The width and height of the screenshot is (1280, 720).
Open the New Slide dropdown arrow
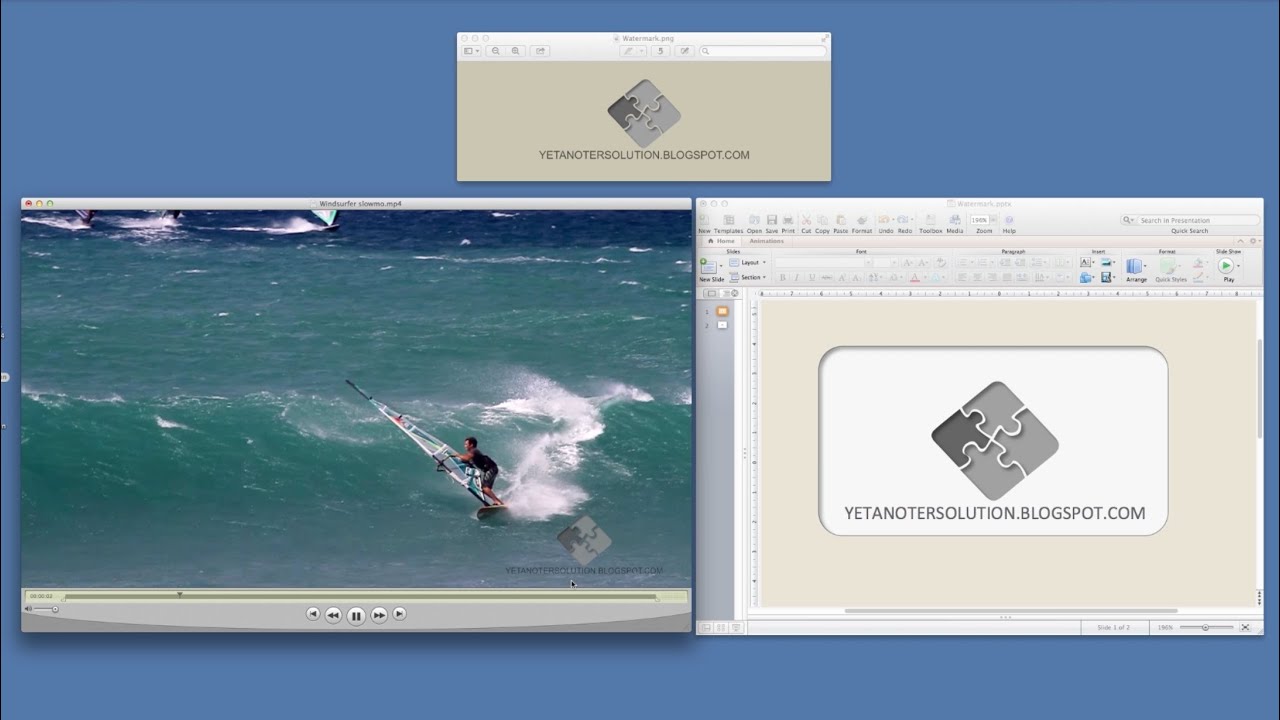(721, 266)
